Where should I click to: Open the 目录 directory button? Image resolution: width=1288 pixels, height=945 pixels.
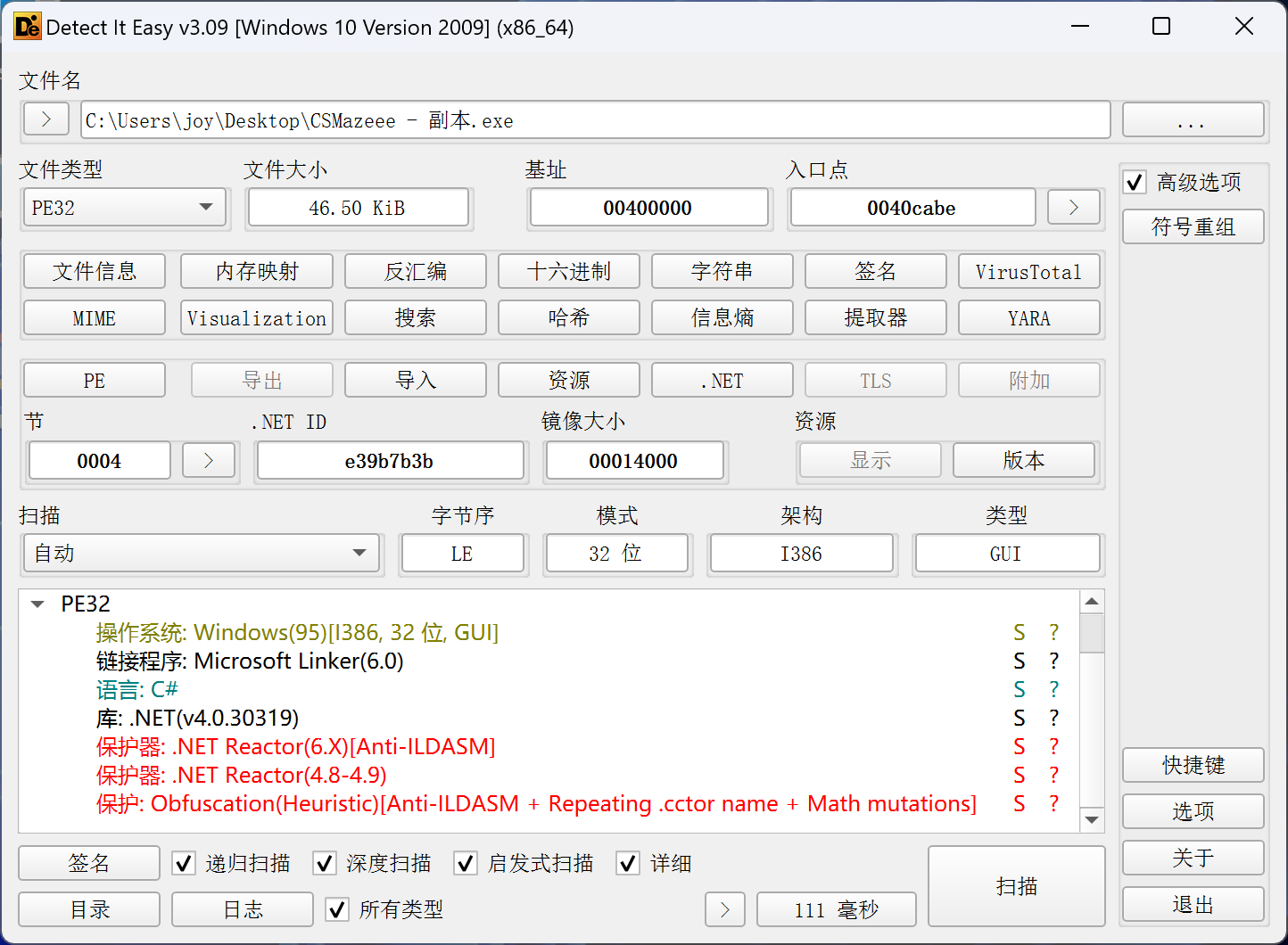click(x=89, y=909)
